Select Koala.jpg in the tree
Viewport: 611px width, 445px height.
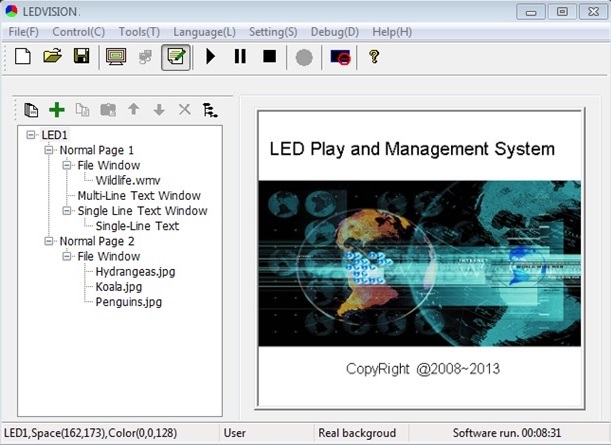pos(119,287)
